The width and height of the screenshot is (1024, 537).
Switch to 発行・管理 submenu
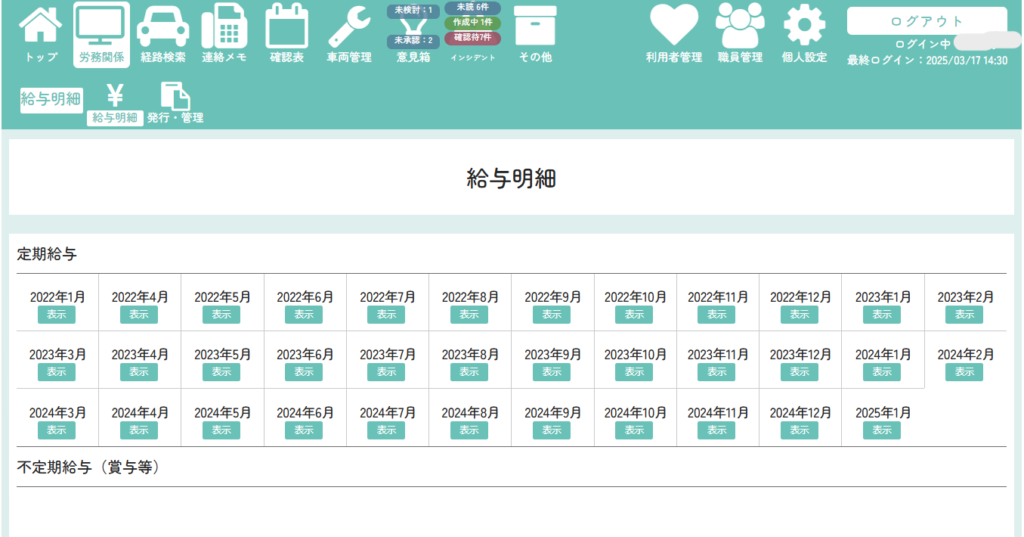point(175,103)
